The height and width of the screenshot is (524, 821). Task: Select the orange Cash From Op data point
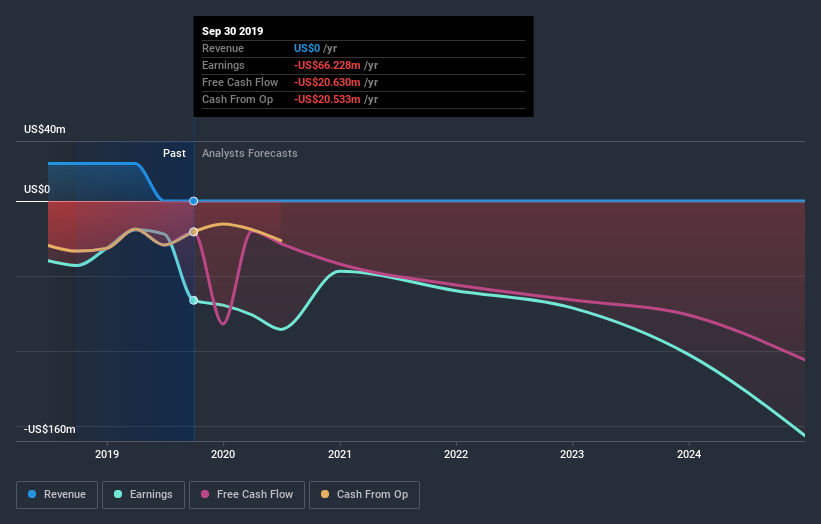point(194,231)
